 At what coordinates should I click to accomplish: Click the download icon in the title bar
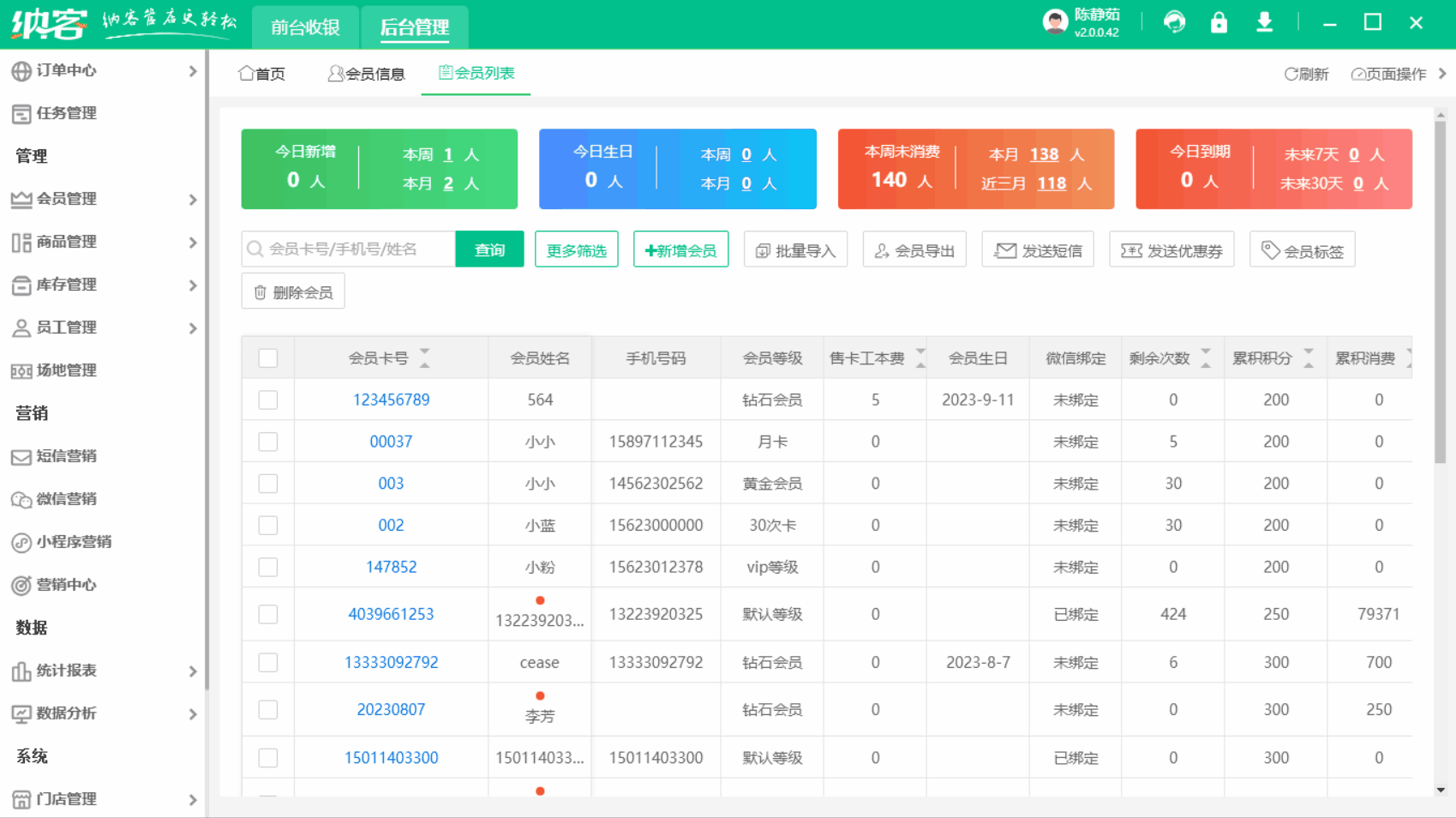coord(1264,22)
